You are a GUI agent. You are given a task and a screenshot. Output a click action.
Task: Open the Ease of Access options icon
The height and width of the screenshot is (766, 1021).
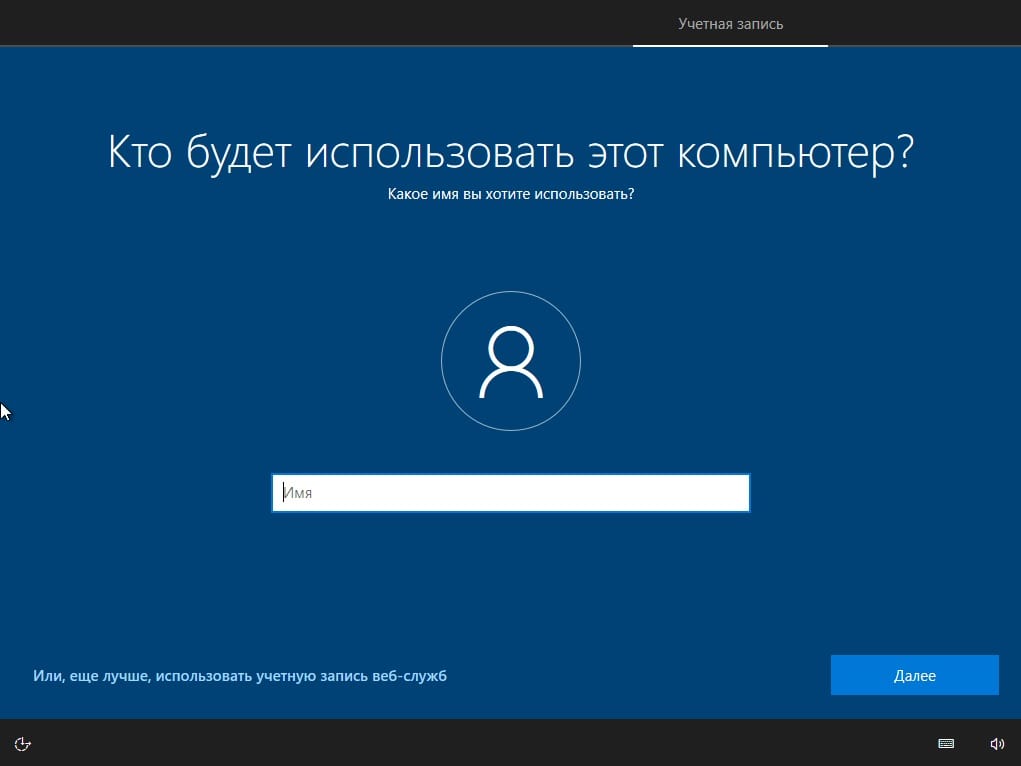tap(24, 743)
